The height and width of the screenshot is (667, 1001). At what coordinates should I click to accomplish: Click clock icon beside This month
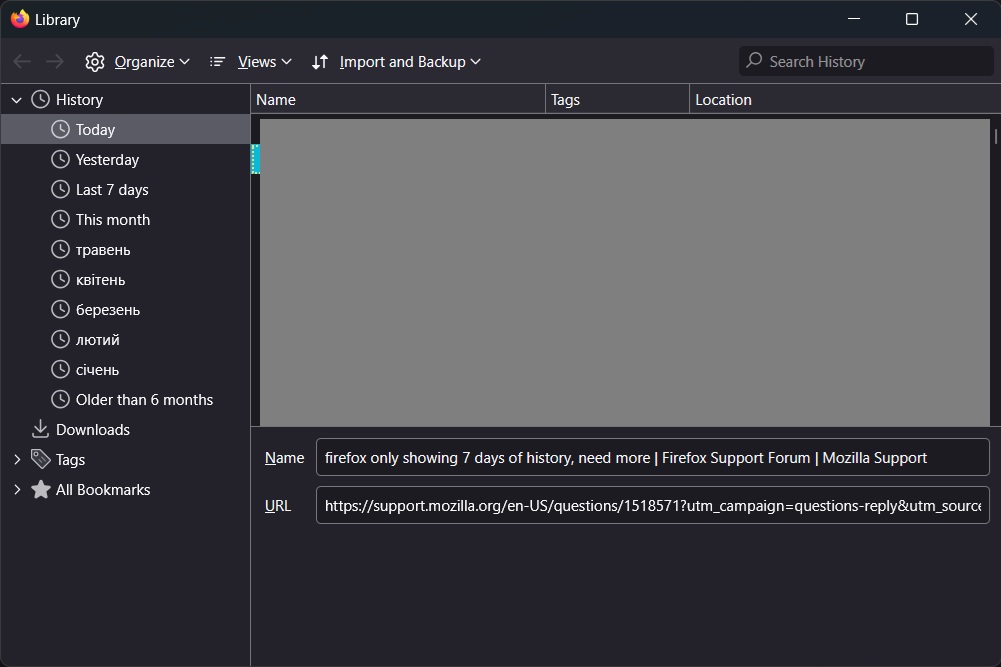click(60, 219)
